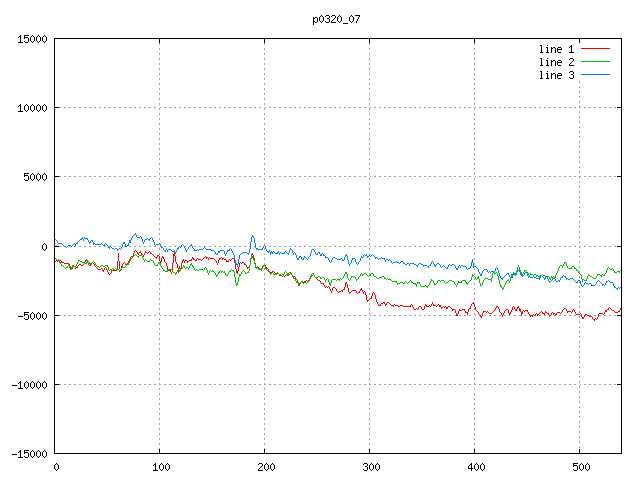Click y-axis label -15000
The height and width of the screenshot is (480, 640).
[29, 454]
